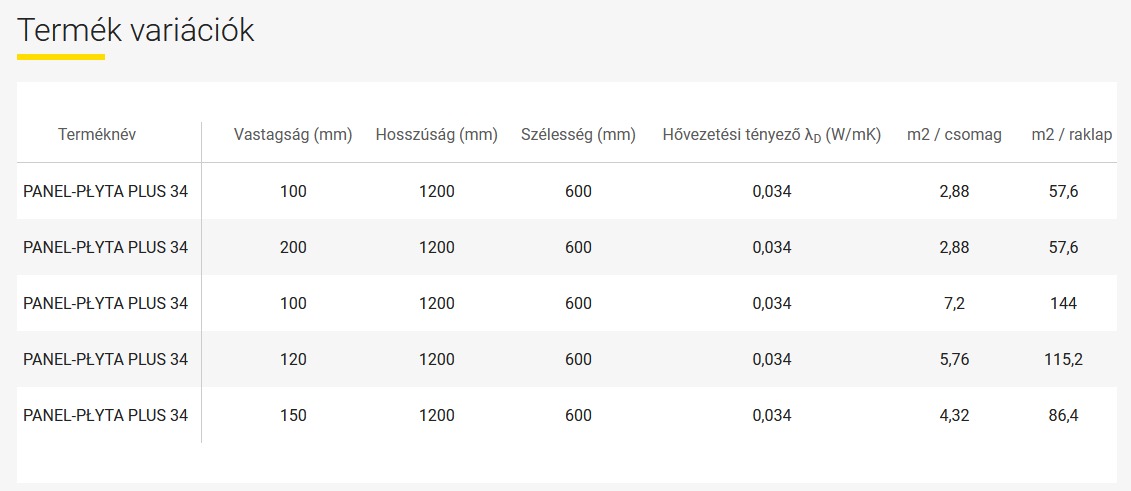
Task: Click the last row's PANEL-PŁYTA PLUS 34 name
Action: pyautogui.click(x=105, y=415)
